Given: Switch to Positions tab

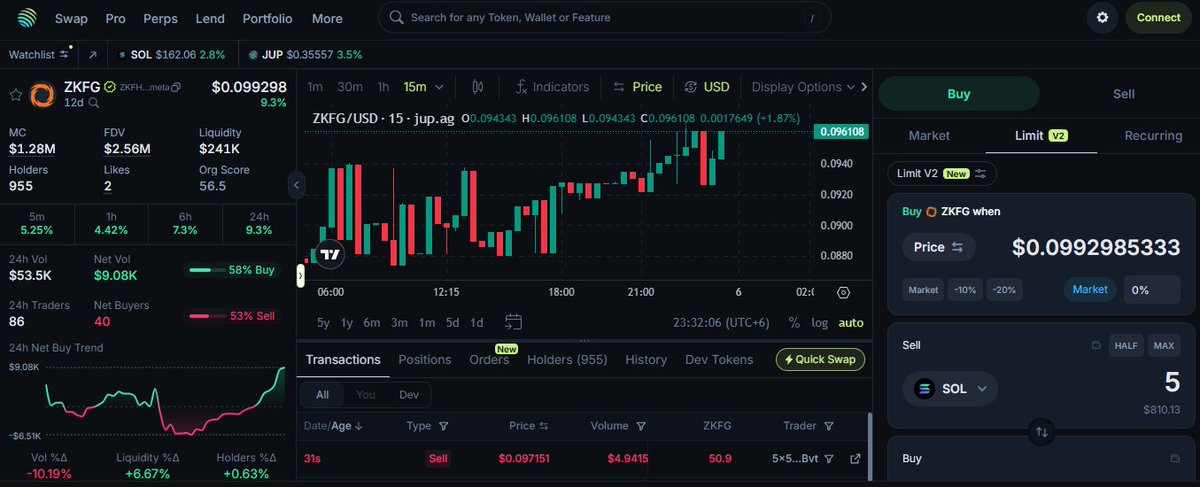Looking at the screenshot, I should point(424,359).
